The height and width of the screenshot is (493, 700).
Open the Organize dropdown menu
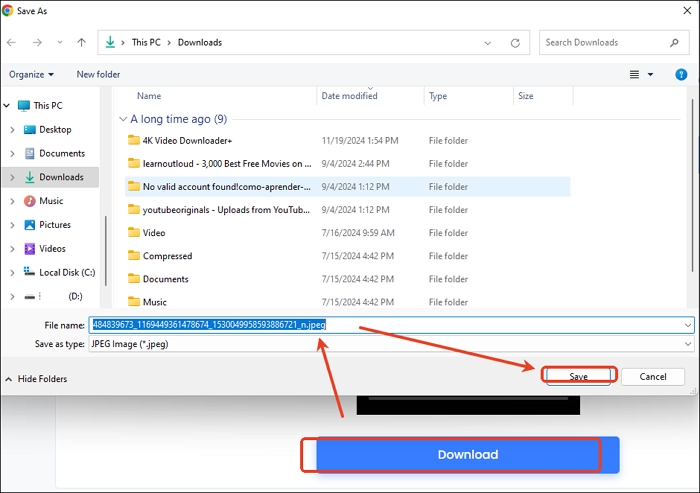(x=32, y=74)
